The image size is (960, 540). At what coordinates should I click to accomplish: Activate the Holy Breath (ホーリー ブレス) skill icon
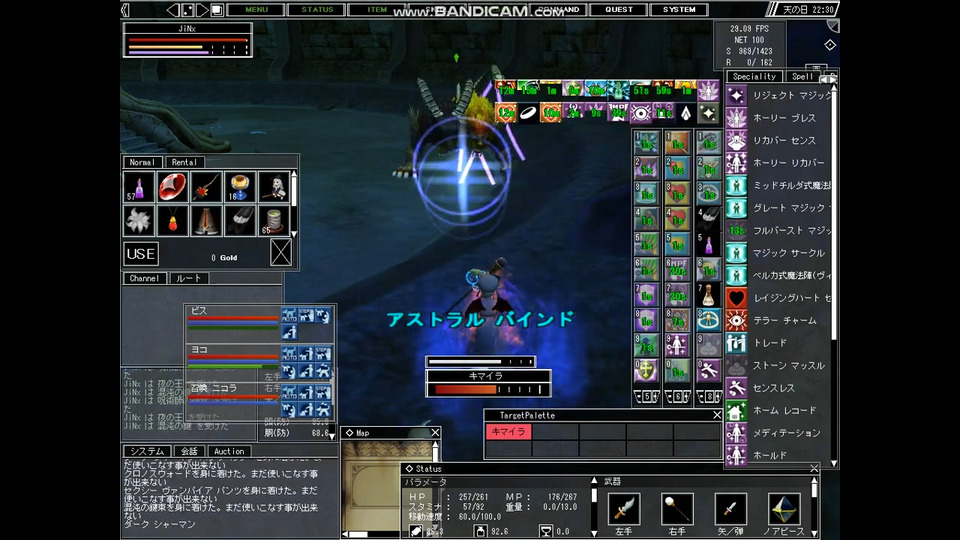(736, 118)
